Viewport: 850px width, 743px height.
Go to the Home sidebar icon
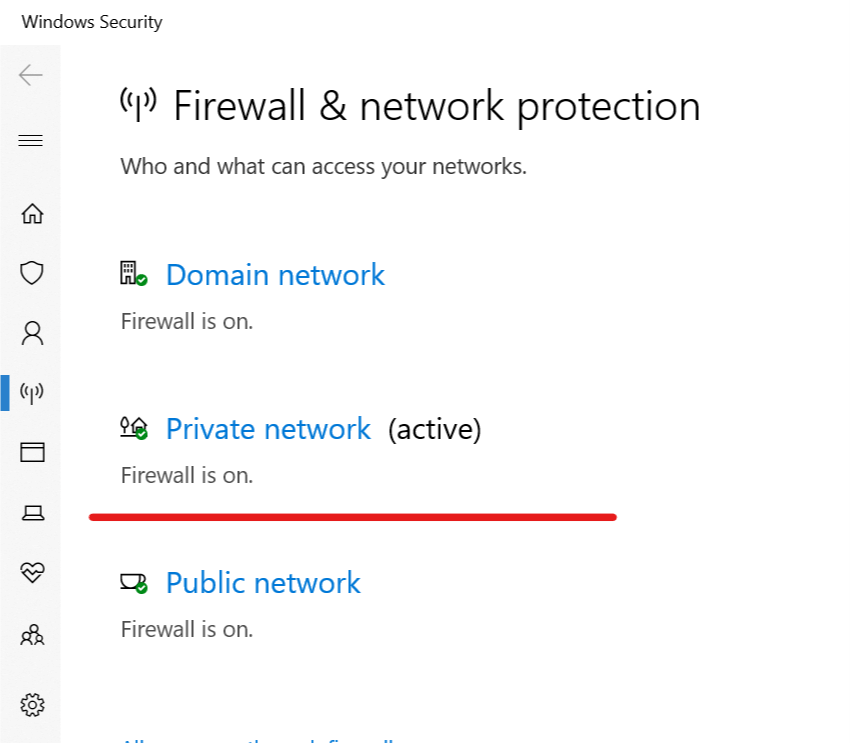tap(32, 214)
